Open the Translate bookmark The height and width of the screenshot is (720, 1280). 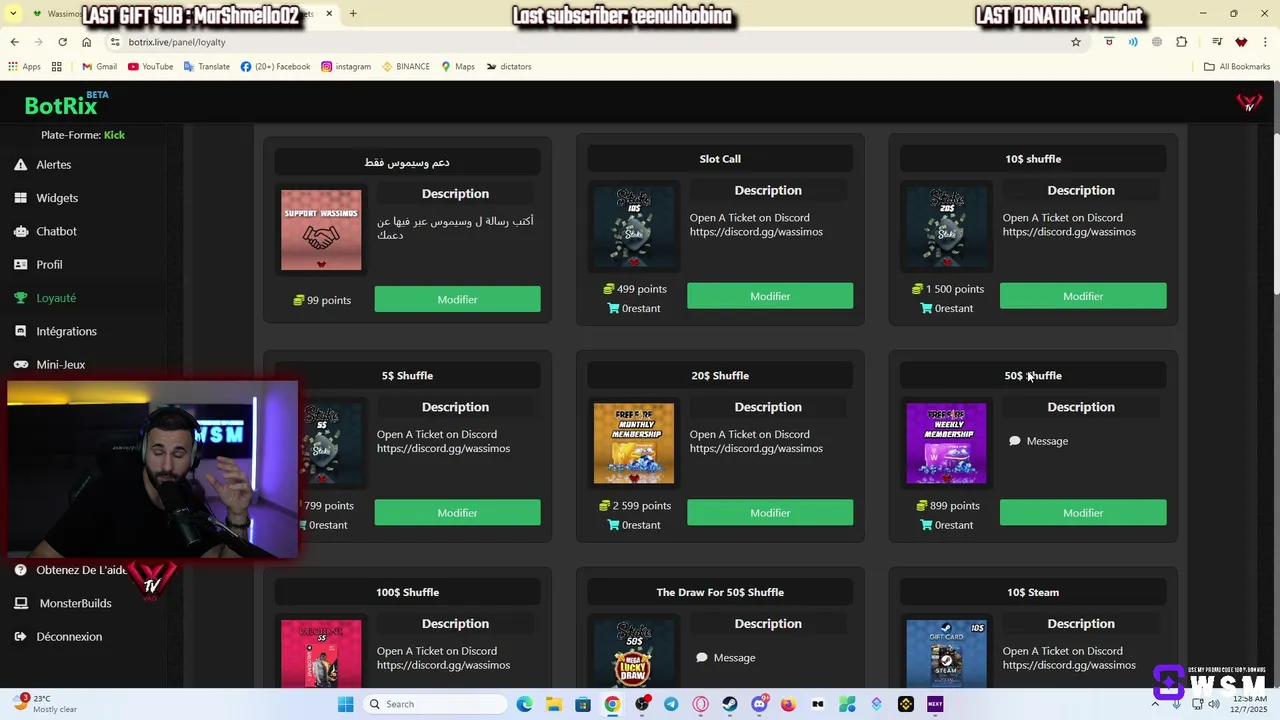206,67
